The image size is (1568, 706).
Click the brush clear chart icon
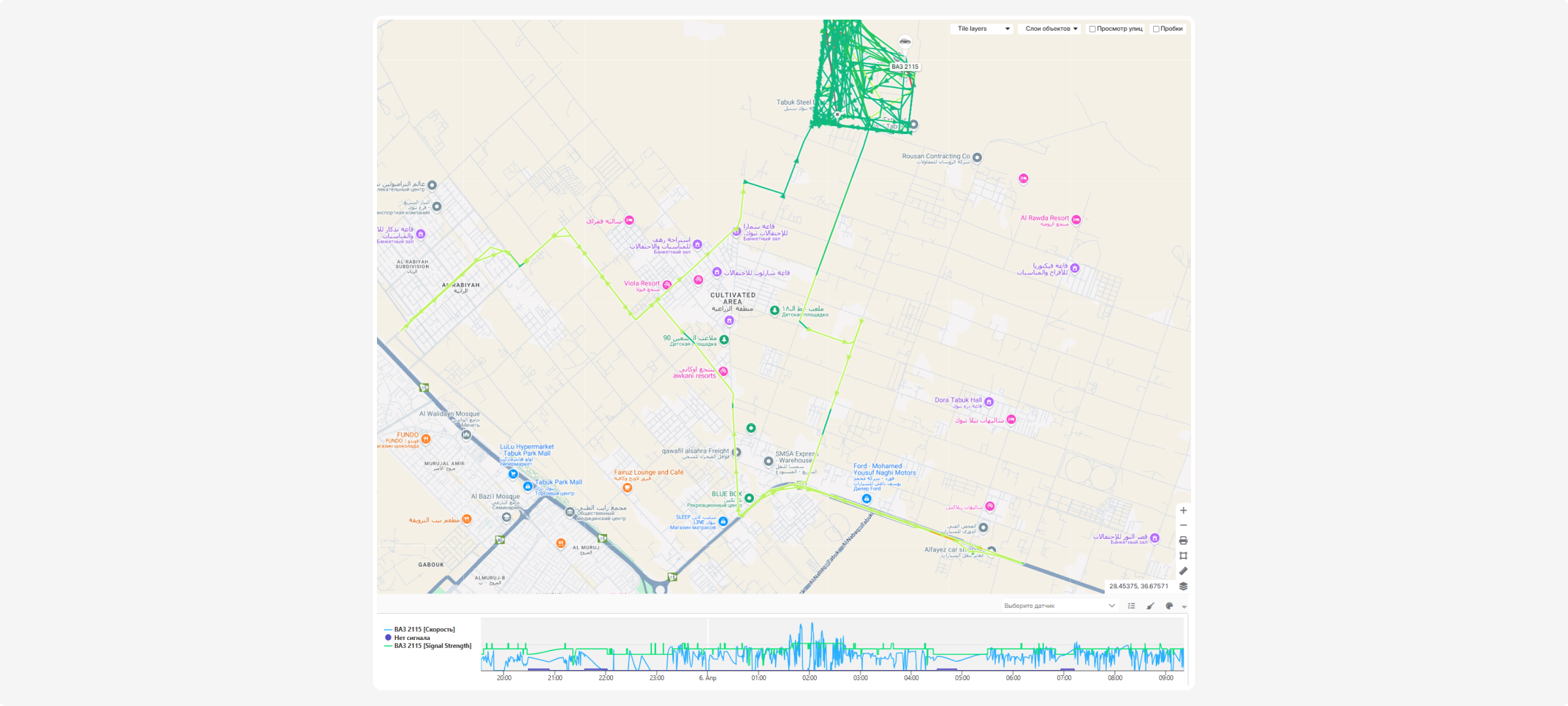pyautogui.click(x=1151, y=606)
